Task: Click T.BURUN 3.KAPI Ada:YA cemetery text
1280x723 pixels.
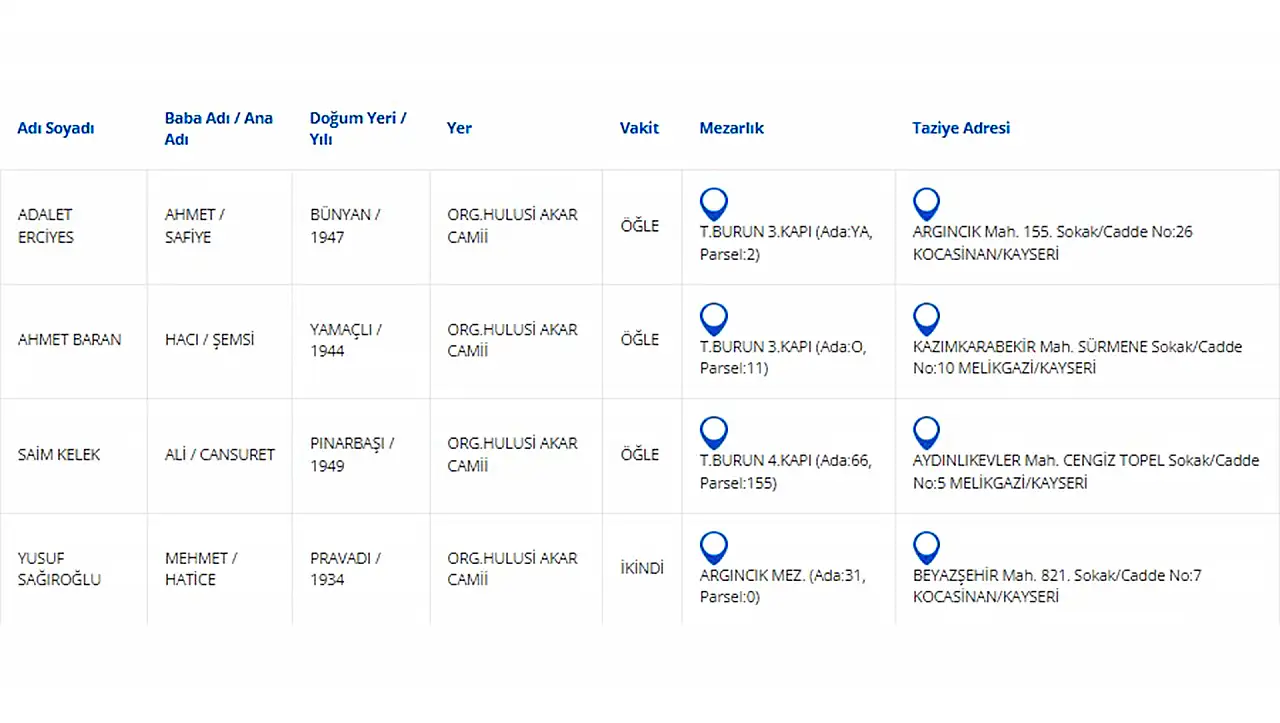Action: (786, 243)
